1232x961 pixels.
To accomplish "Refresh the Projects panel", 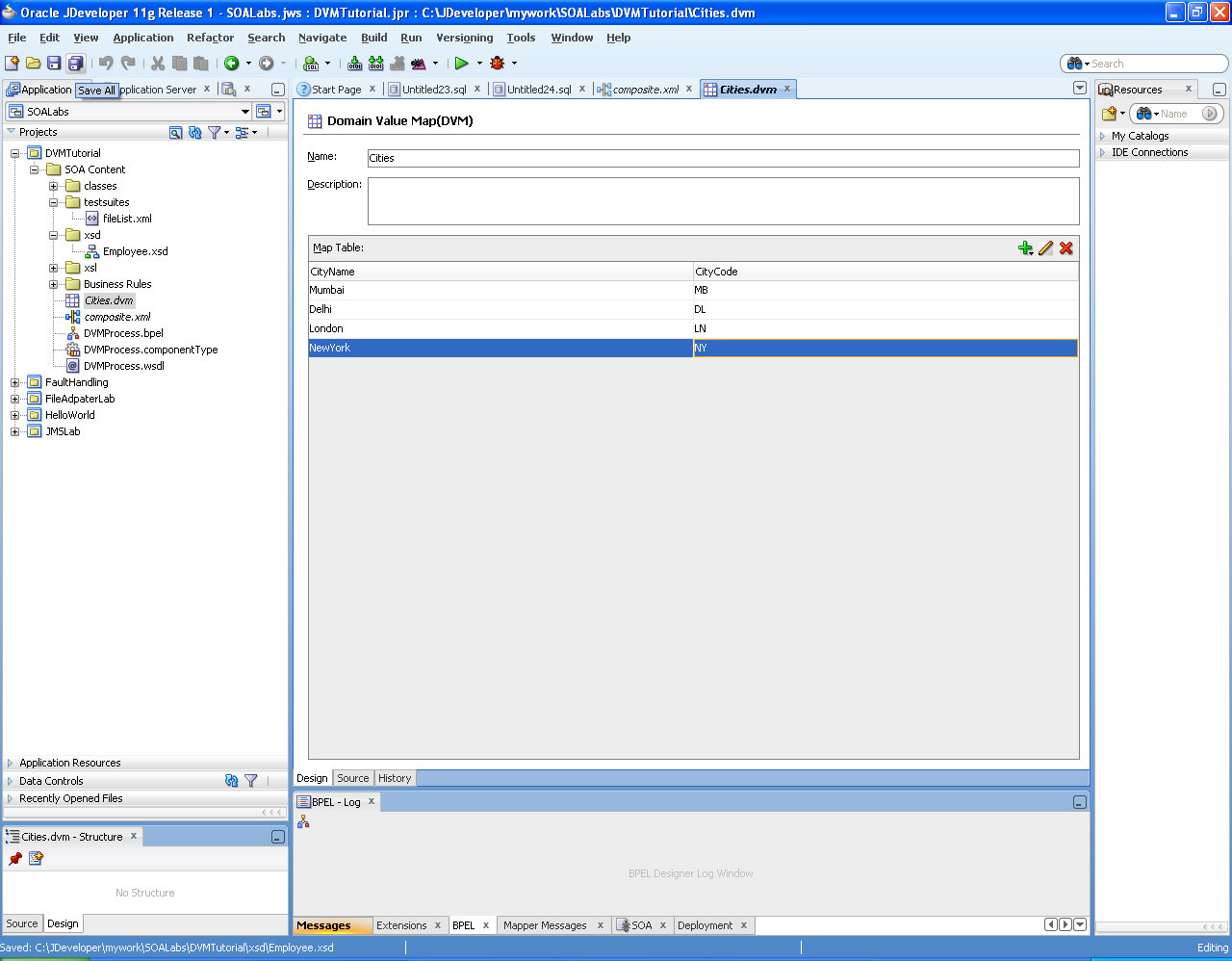I will (193, 132).
